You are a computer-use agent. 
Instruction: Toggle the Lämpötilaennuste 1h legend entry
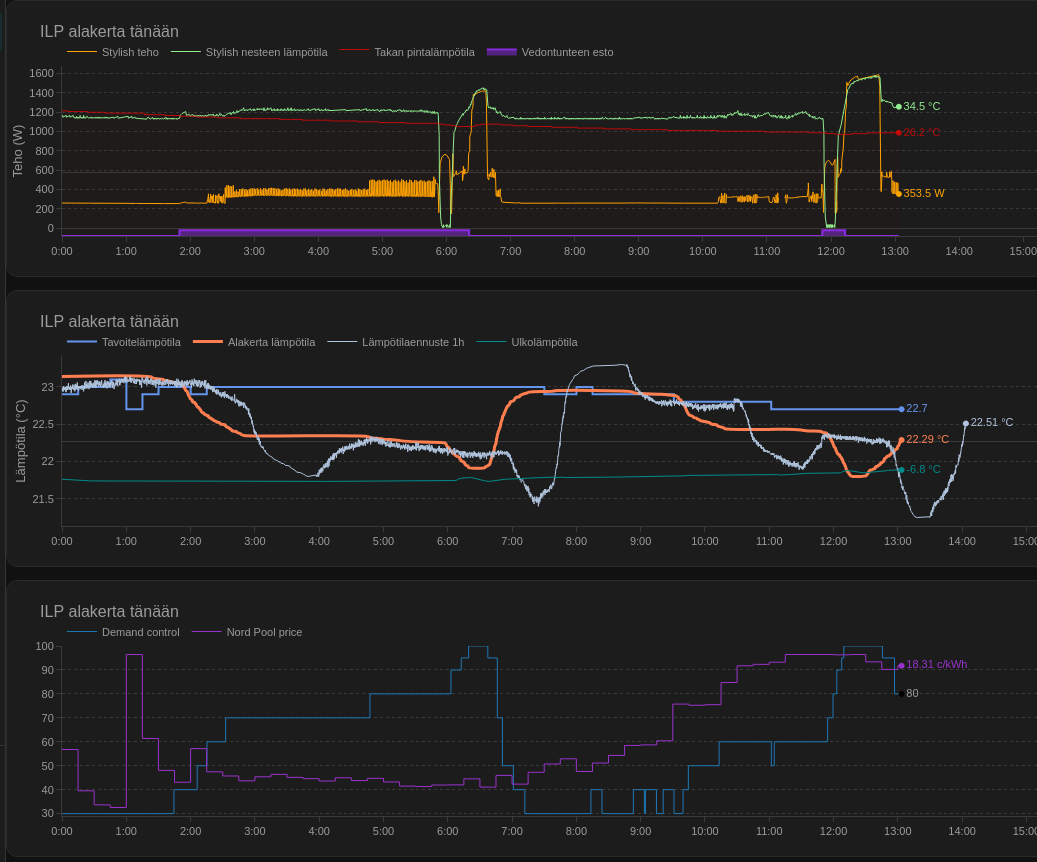pyautogui.click(x=412, y=342)
